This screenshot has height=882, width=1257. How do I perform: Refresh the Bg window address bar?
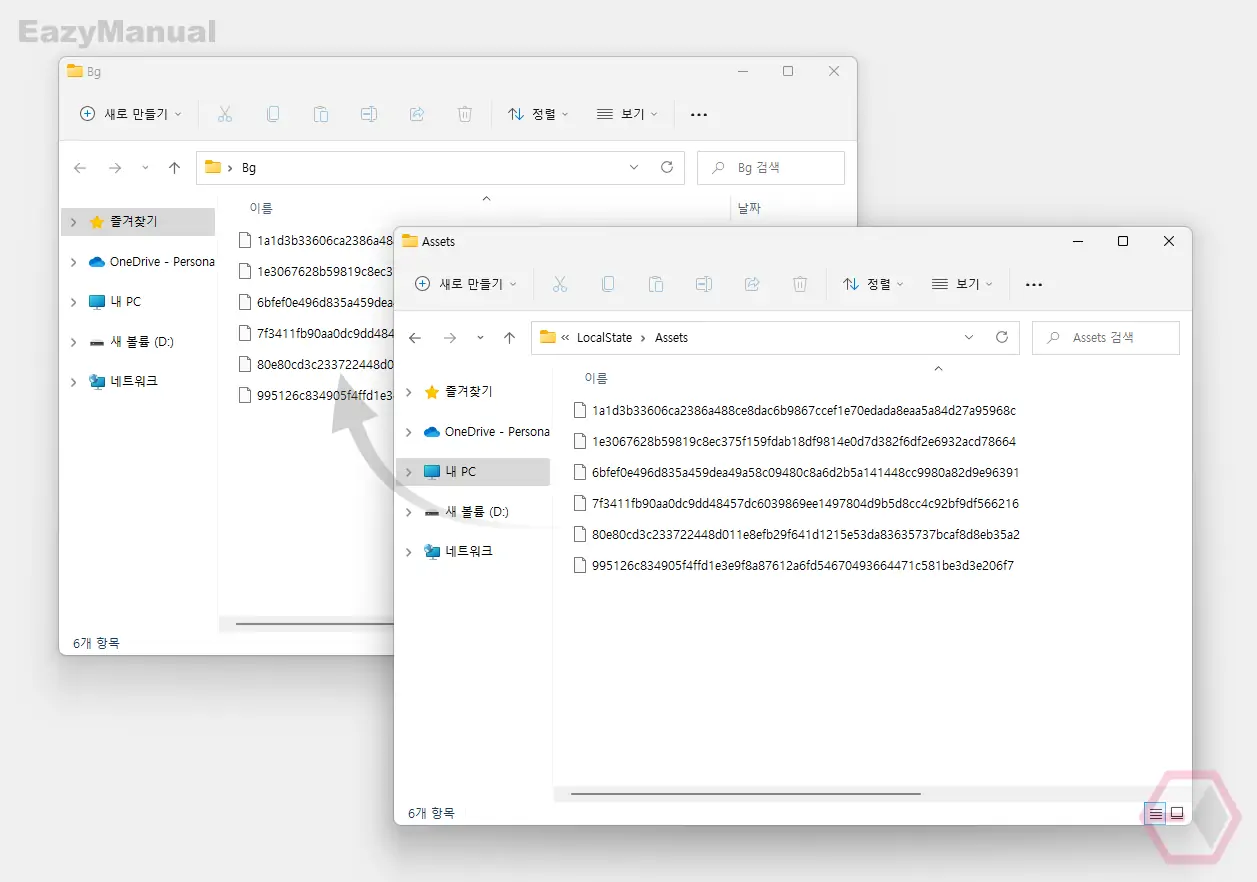click(667, 168)
